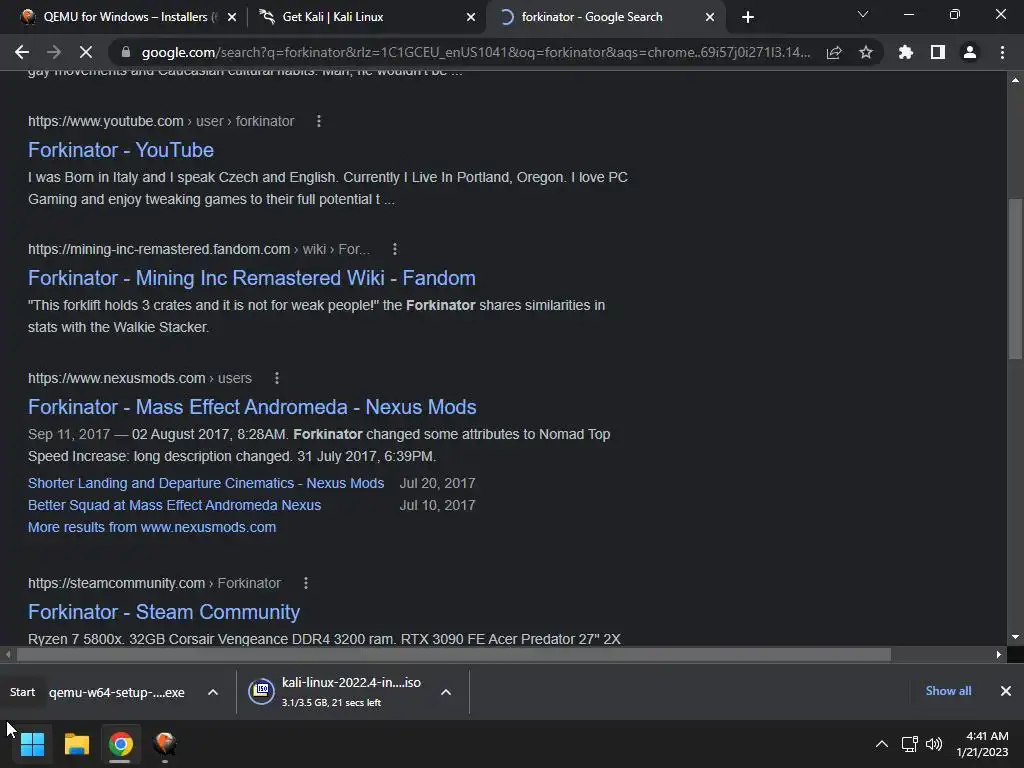The height and width of the screenshot is (768, 1024).
Task: Share this page from the address bar
Action: [834, 52]
